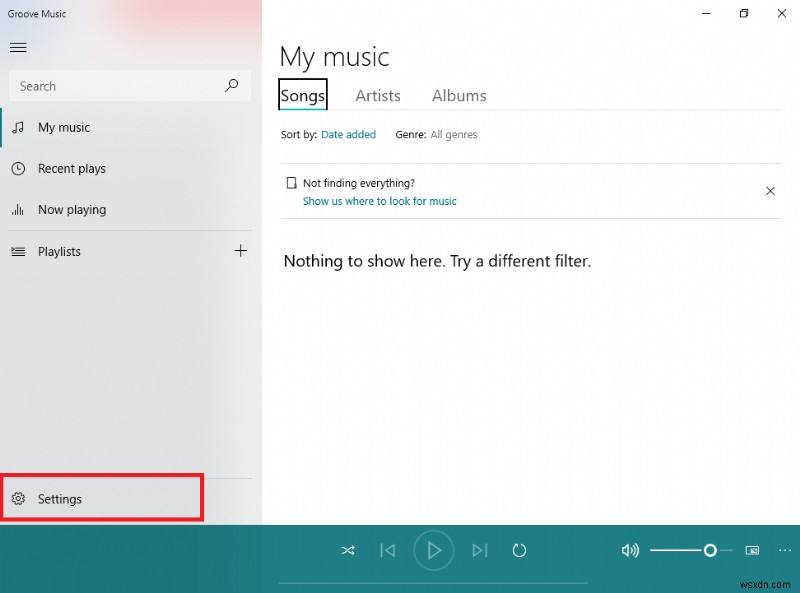Viewport: 800px width, 593px height.
Task: Switch to mini player view
Action: (752, 550)
